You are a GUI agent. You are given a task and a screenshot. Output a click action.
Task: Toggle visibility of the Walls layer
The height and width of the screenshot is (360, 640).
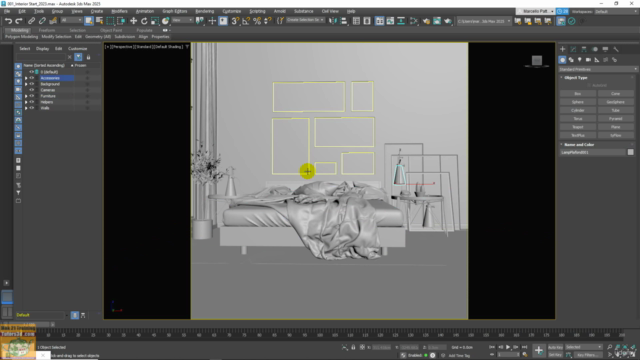coord(31,108)
